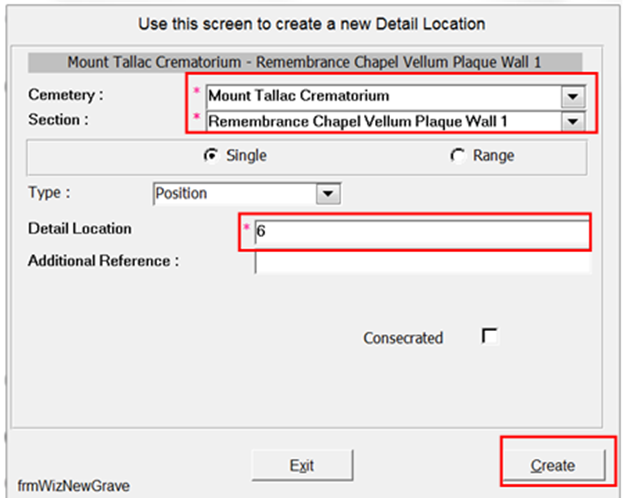Click the Mount Tallac Crematorium cemetery field

point(384,96)
